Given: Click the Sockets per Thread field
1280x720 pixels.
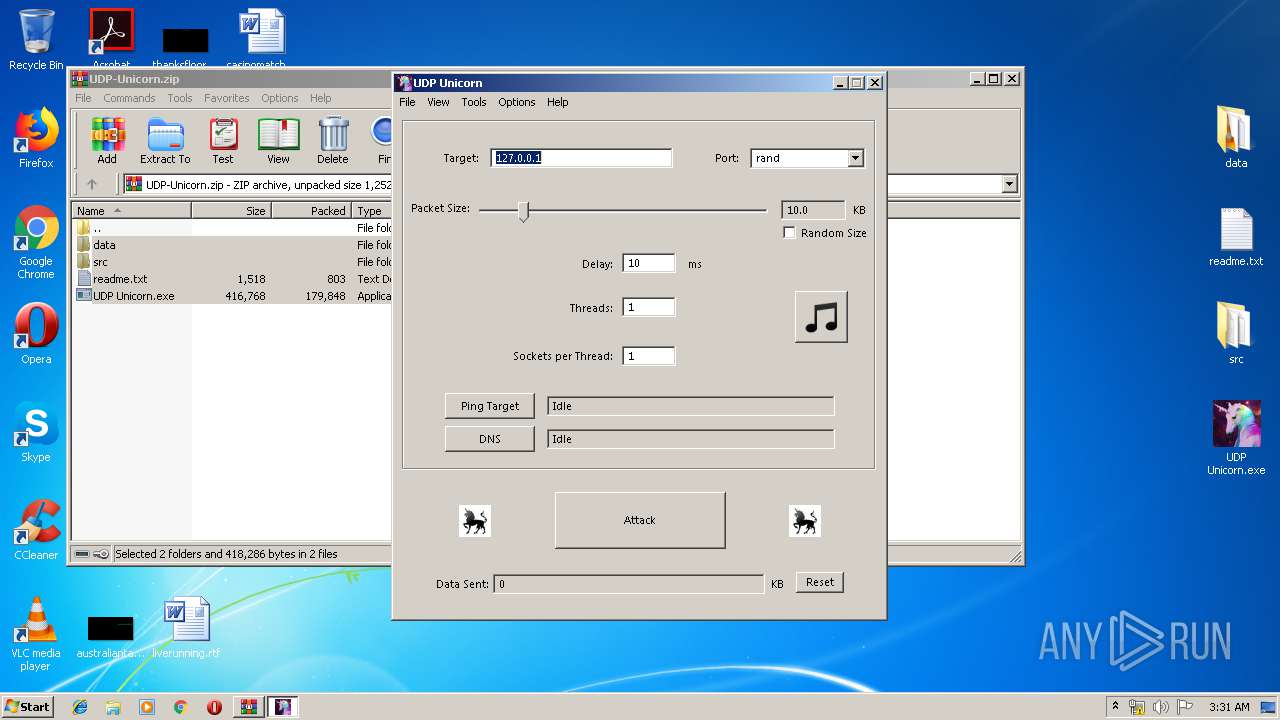Looking at the screenshot, I should [648, 355].
